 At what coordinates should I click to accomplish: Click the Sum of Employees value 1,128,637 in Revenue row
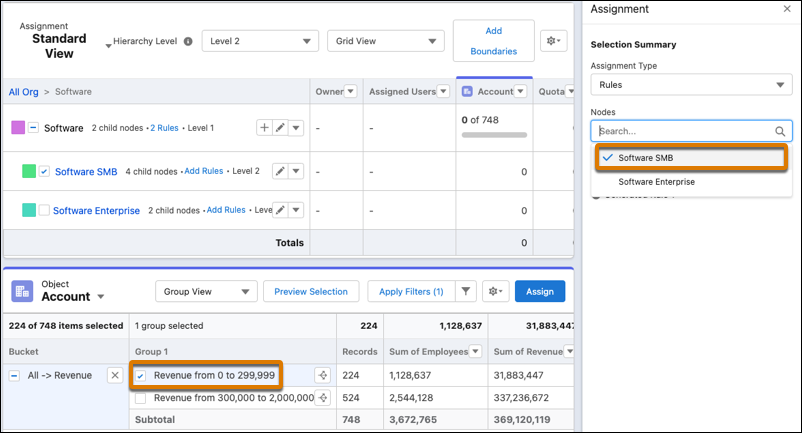[x=410, y=375]
